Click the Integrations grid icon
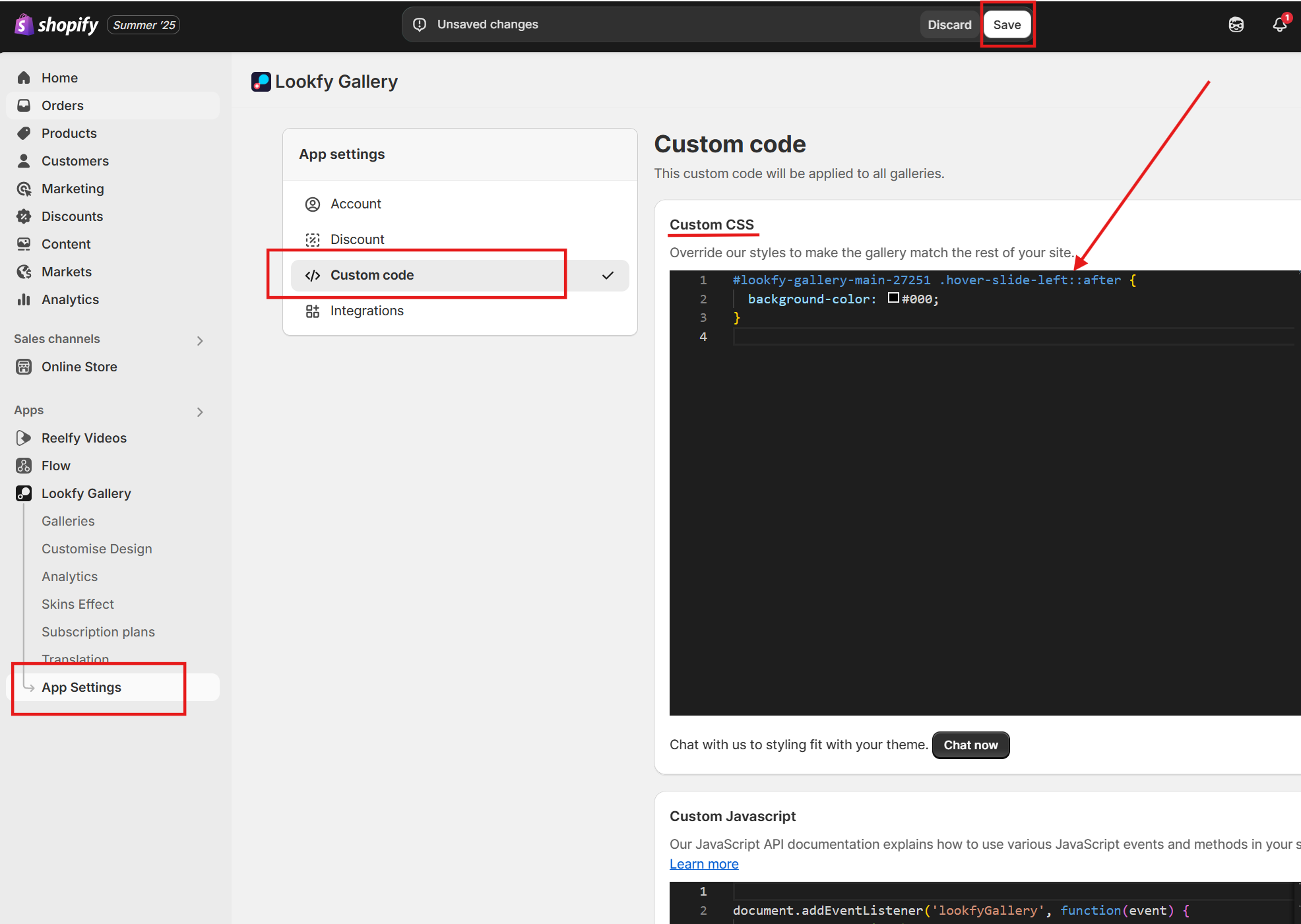The height and width of the screenshot is (924, 1301). 313,311
